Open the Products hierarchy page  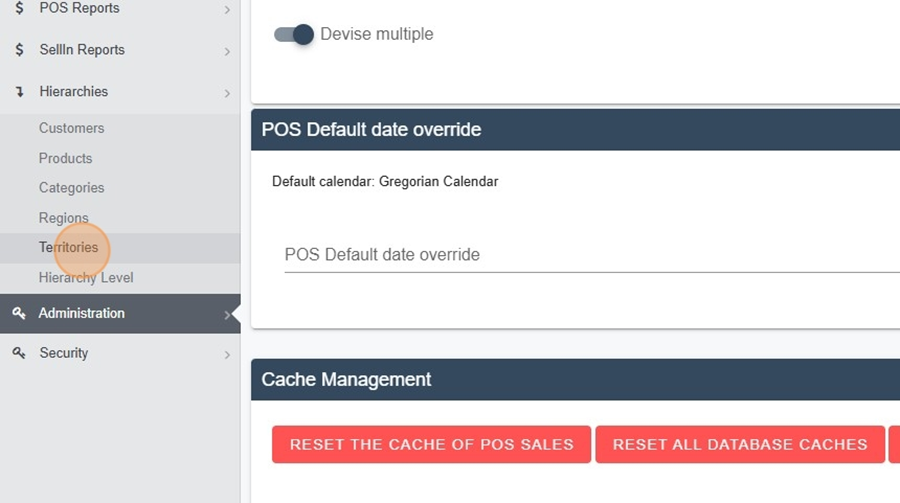click(x=65, y=158)
